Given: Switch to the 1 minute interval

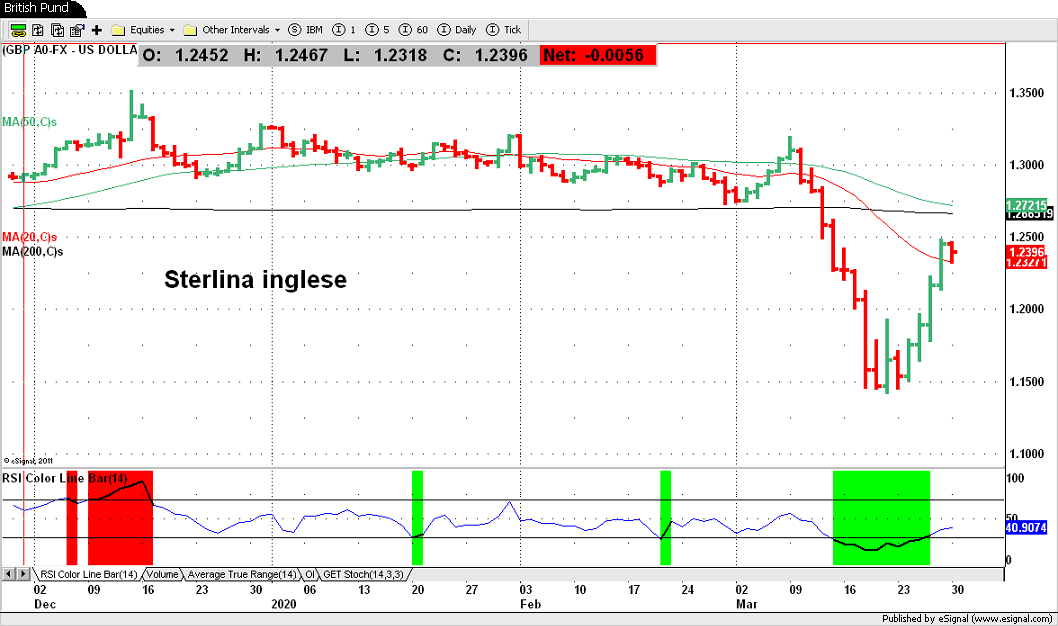Looking at the screenshot, I should coord(344,30).
